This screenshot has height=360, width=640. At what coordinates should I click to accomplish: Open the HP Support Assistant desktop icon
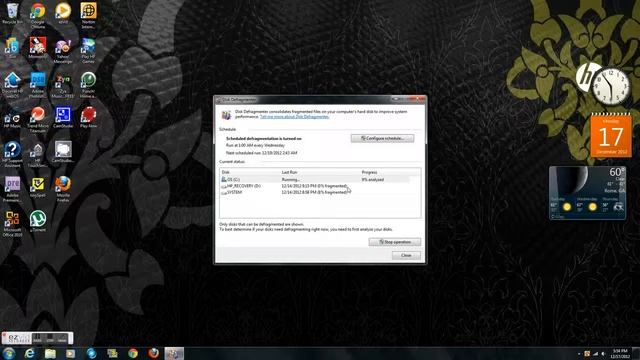click(x=12, y=154)
